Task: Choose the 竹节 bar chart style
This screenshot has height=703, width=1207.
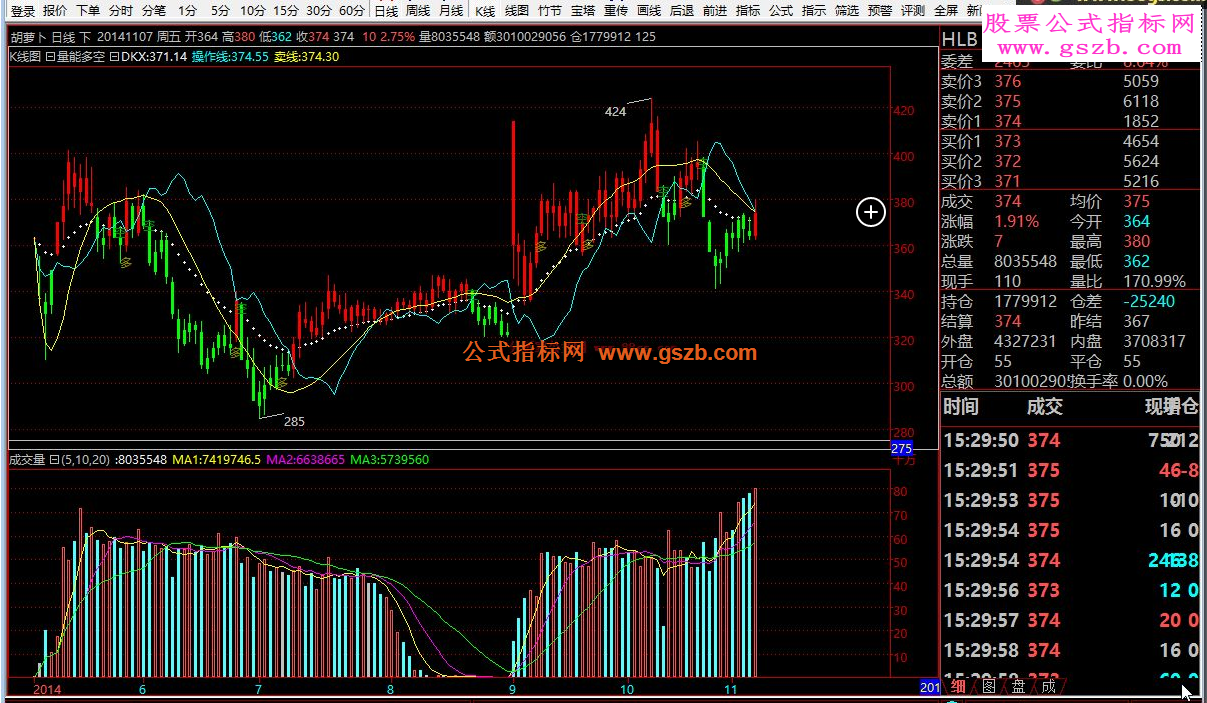Action: pos(550,11)
